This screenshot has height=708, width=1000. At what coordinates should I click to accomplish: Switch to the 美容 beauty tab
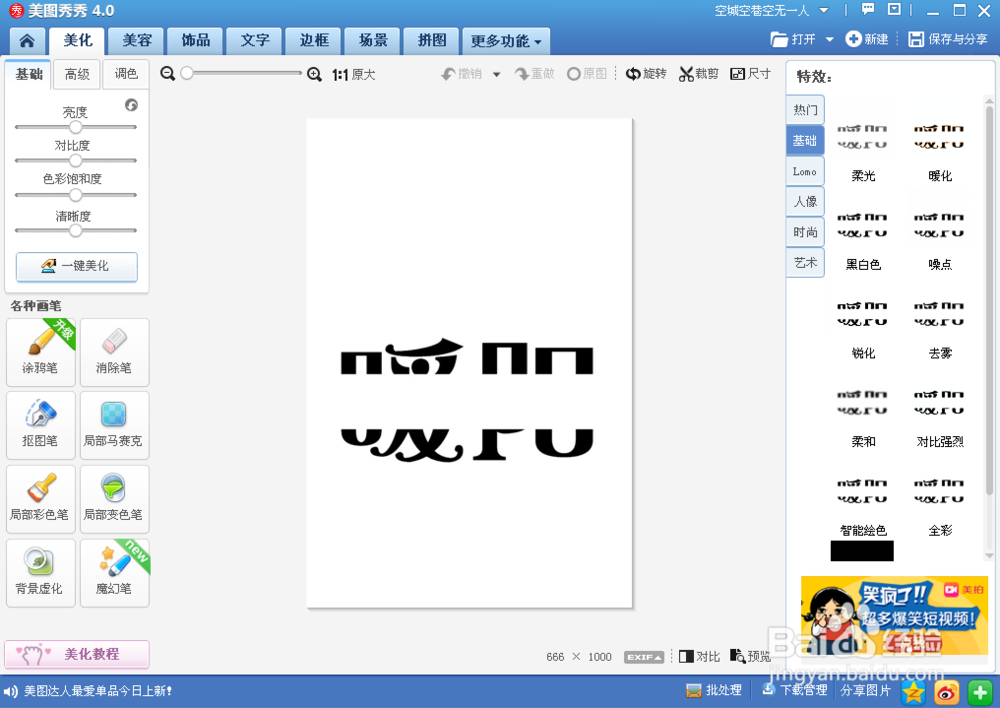click(136, 41)
